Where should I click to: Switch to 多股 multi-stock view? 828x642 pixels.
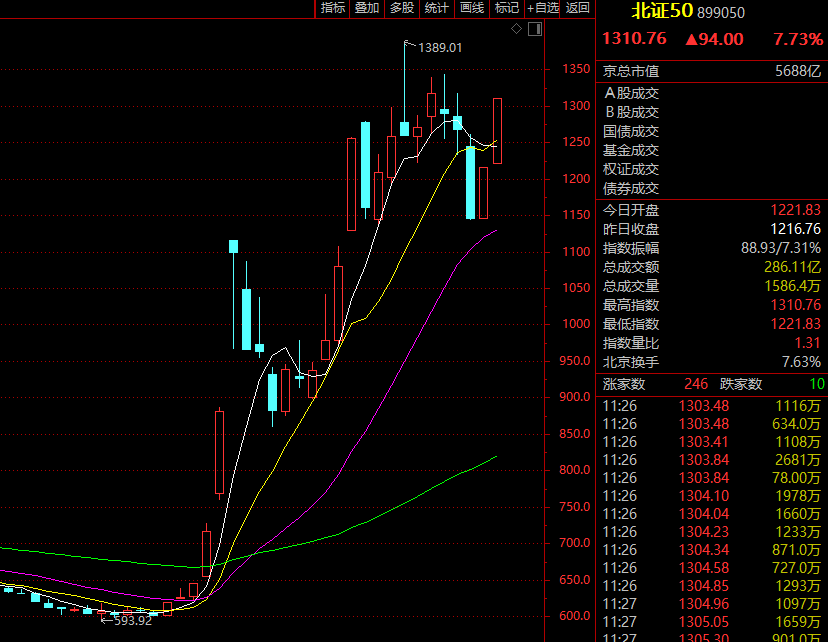pos(401,8)
